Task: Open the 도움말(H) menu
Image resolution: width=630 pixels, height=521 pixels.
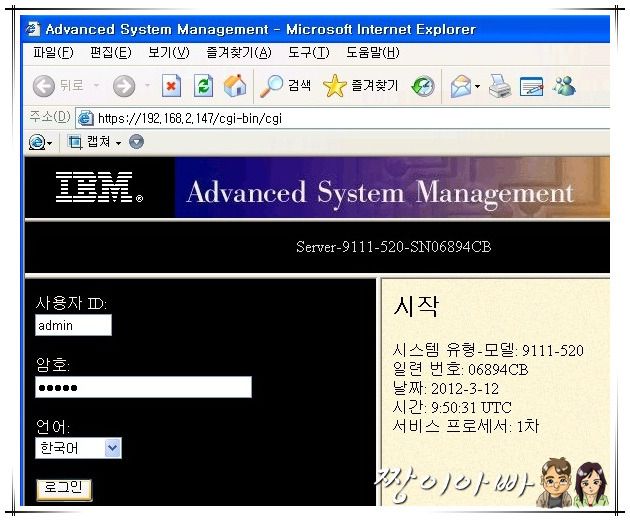Action: point(372,52)
